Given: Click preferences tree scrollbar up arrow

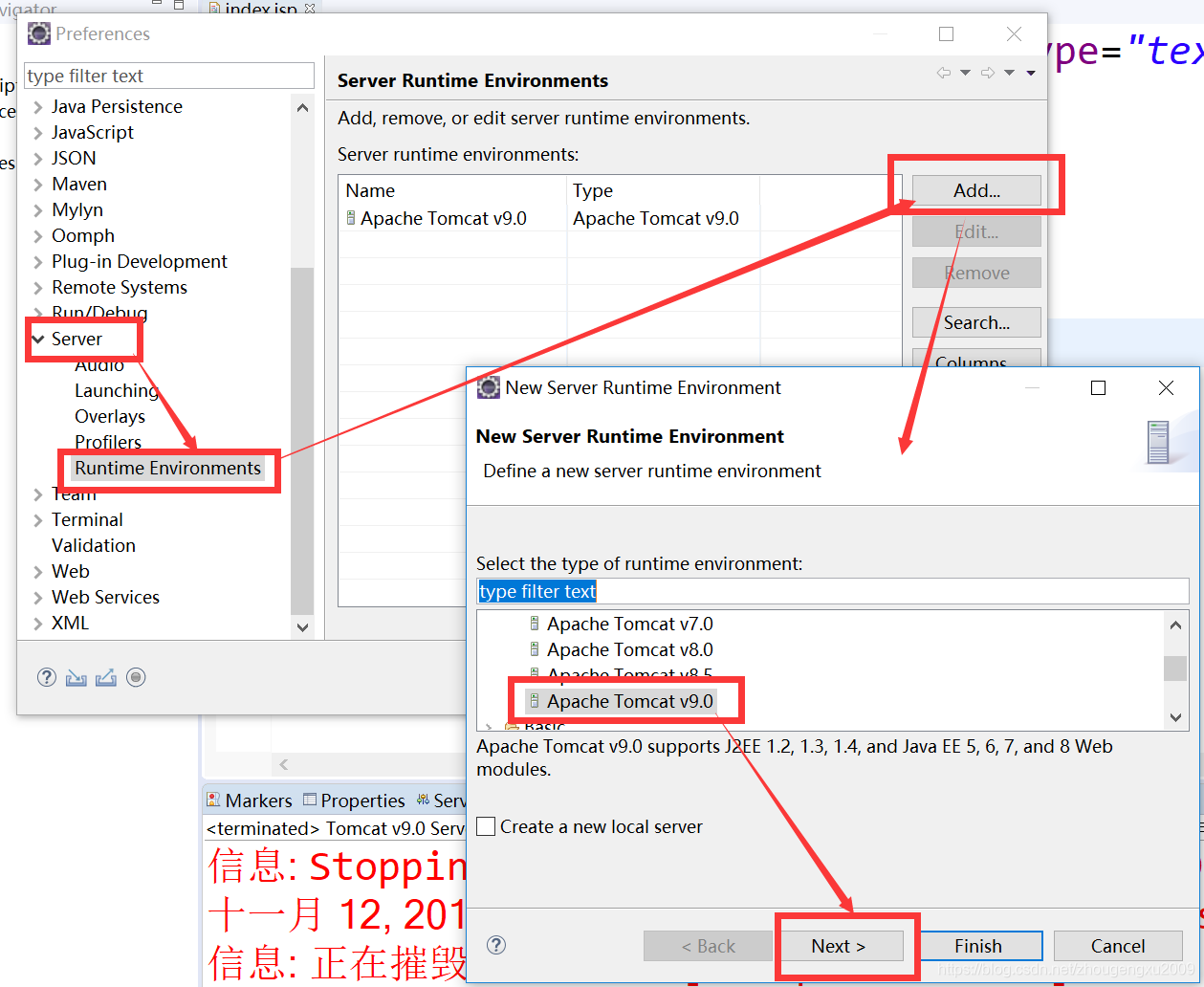Looking at the screenshot, I should (302, 107).
